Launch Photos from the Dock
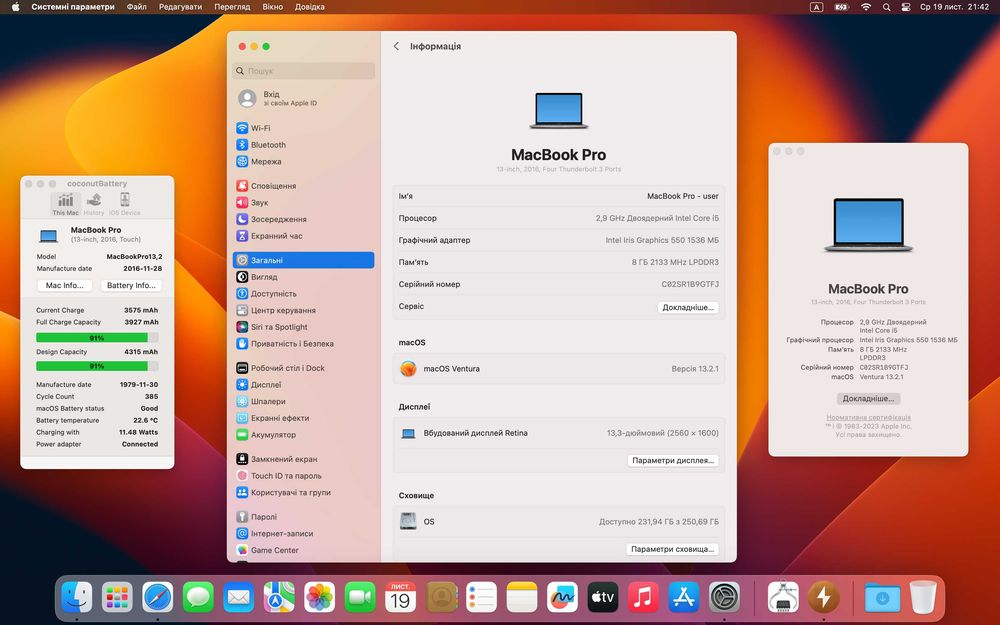Viewport: 1000px width, 625px height. (320, 598)
